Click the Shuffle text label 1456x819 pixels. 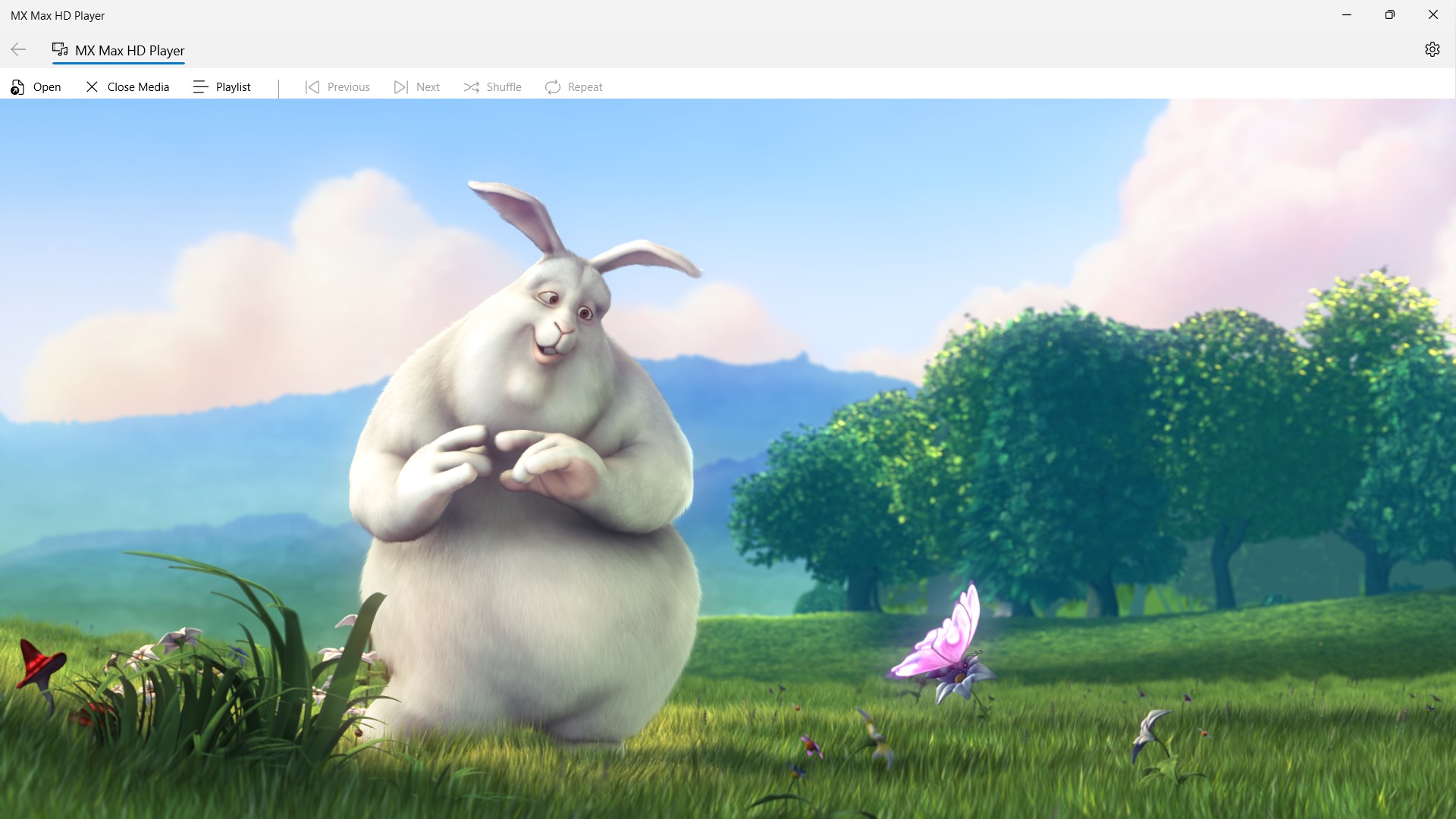tap(504, 86)
